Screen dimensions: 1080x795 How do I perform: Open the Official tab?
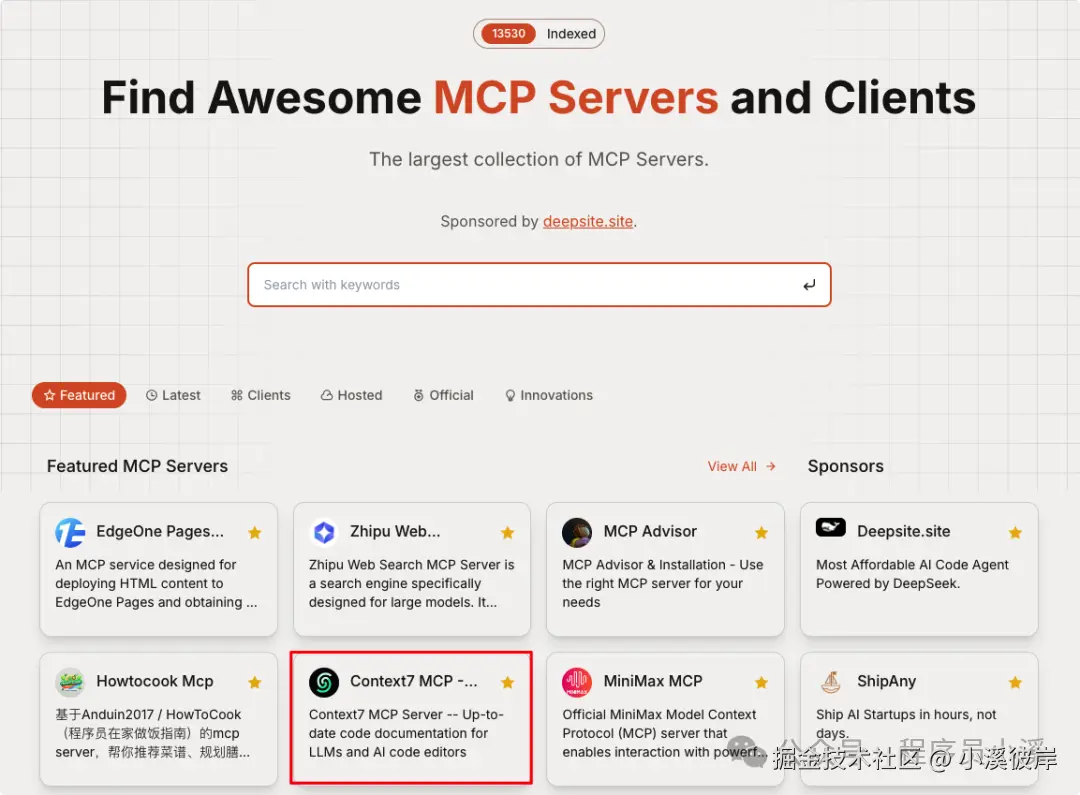point(443,395)
